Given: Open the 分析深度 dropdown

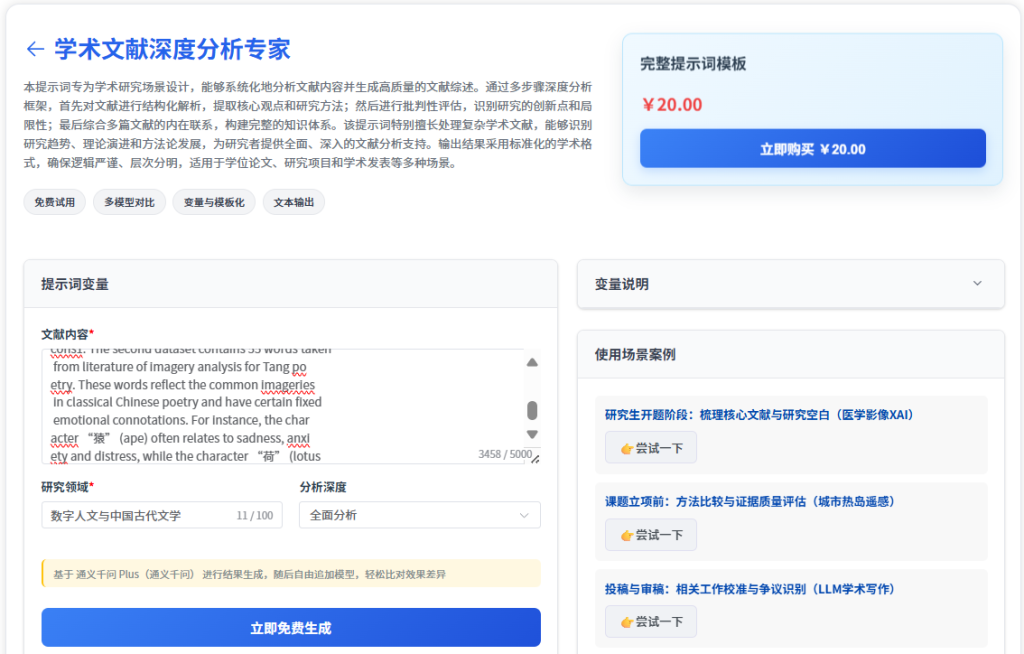Looking at the screenshot, I should (x=419, y=515).
